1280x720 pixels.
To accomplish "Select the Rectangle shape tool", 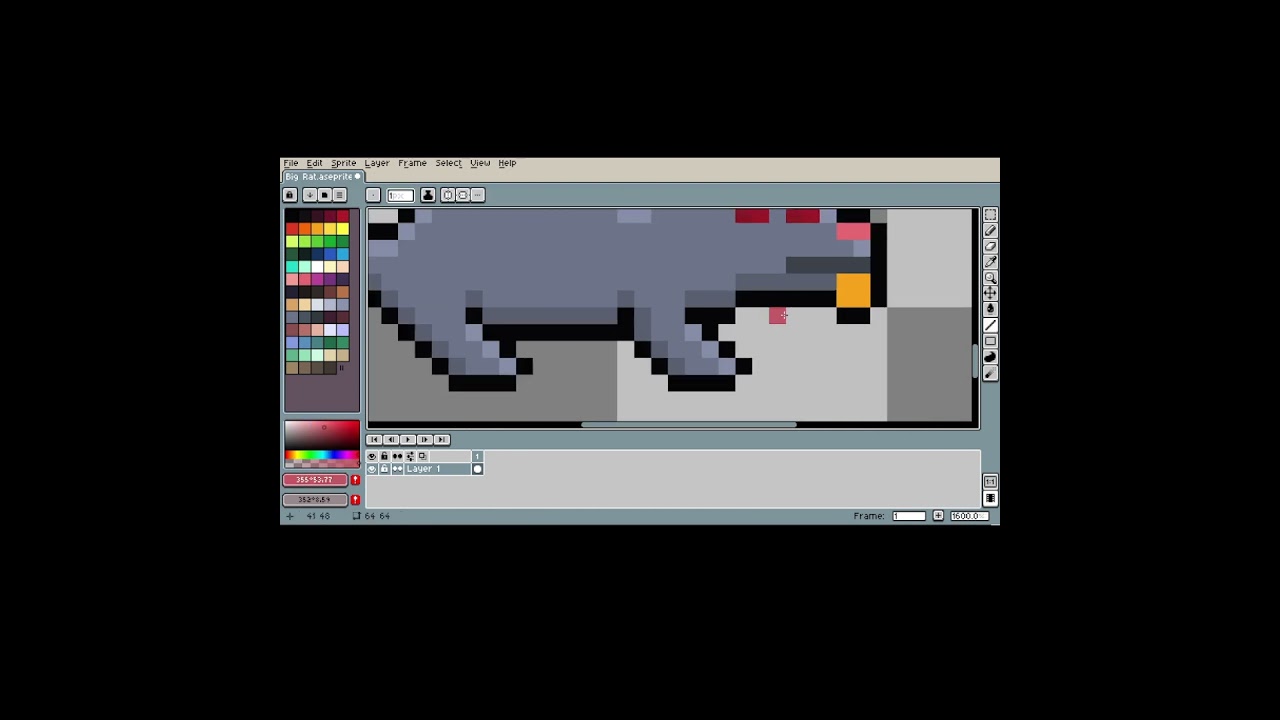I will pyautogui.click(x=990, y=341).
